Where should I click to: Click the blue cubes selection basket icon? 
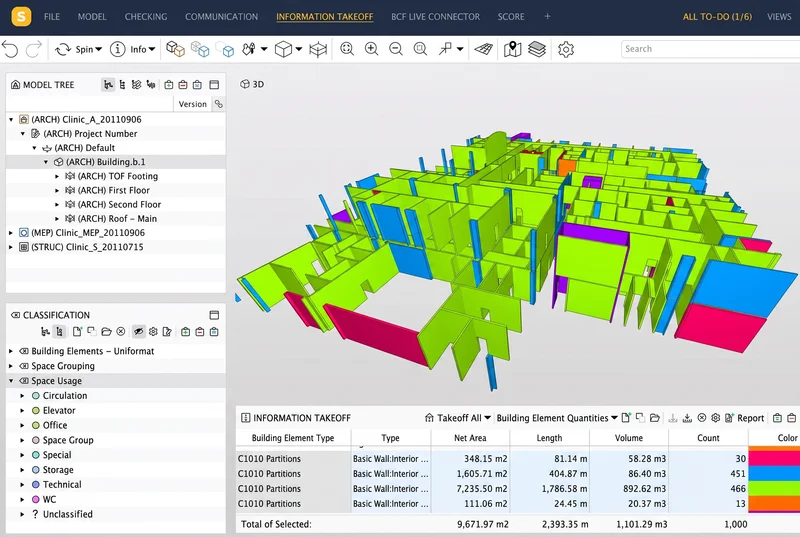point(199,49)
